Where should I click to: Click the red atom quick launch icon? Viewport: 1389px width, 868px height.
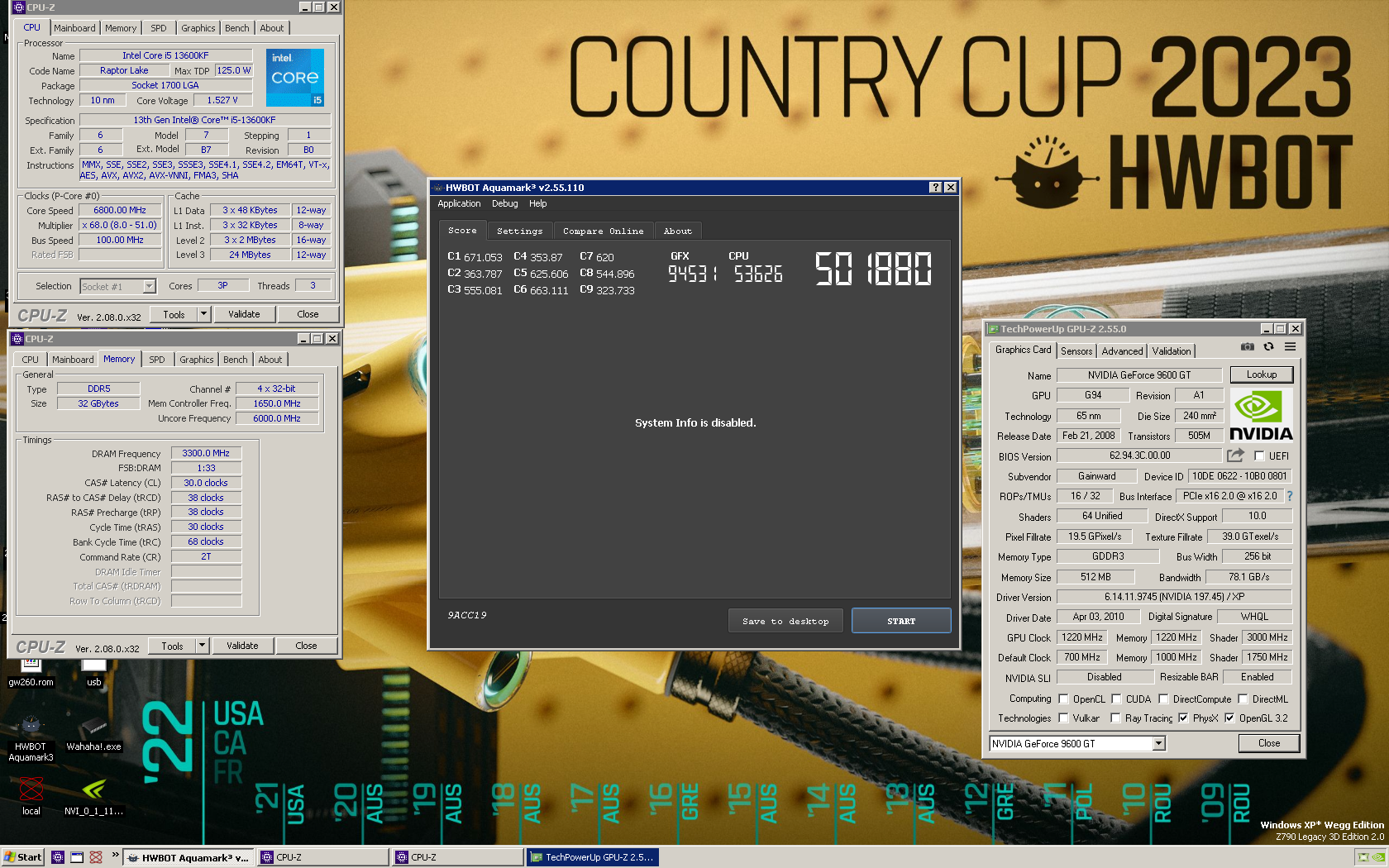(96, 857)
